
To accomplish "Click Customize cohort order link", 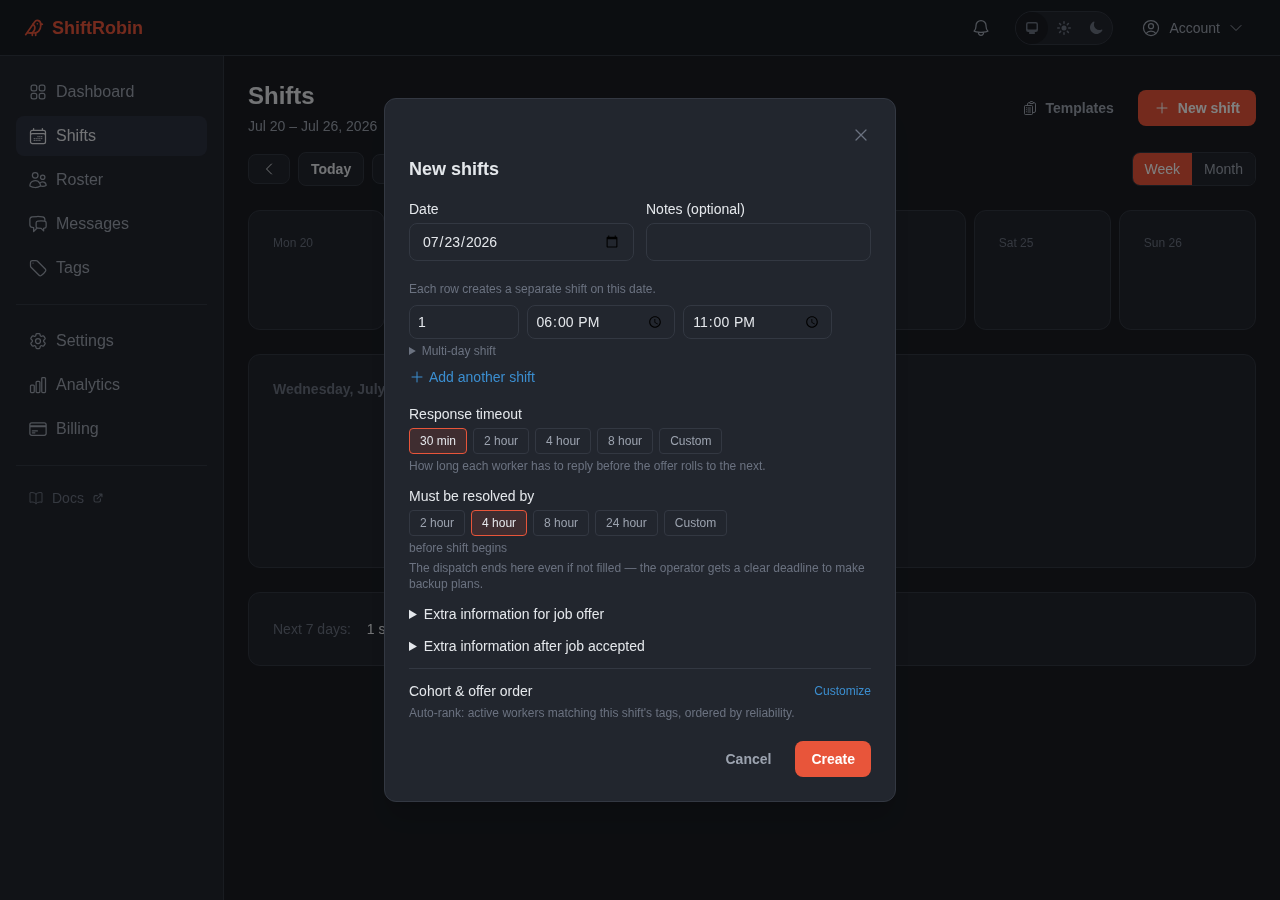I will 842,691.
